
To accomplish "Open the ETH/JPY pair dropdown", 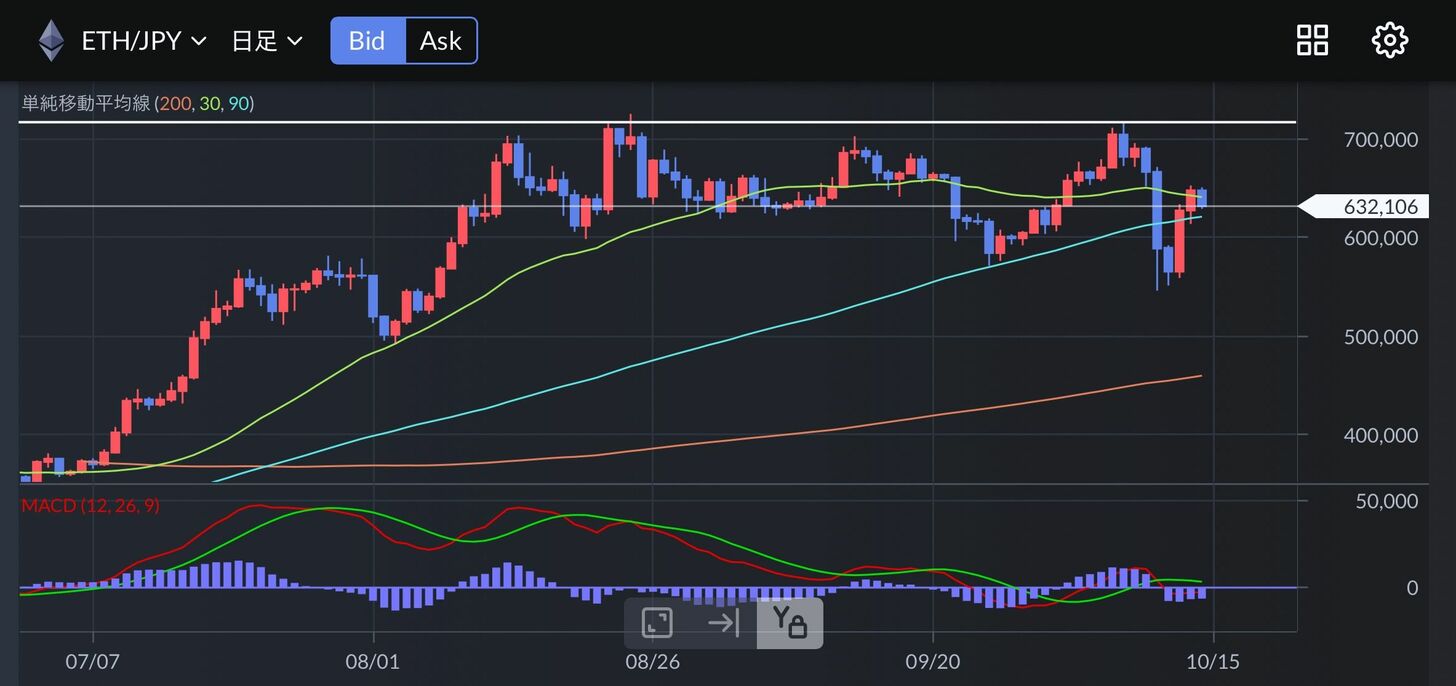I will 132,41.
